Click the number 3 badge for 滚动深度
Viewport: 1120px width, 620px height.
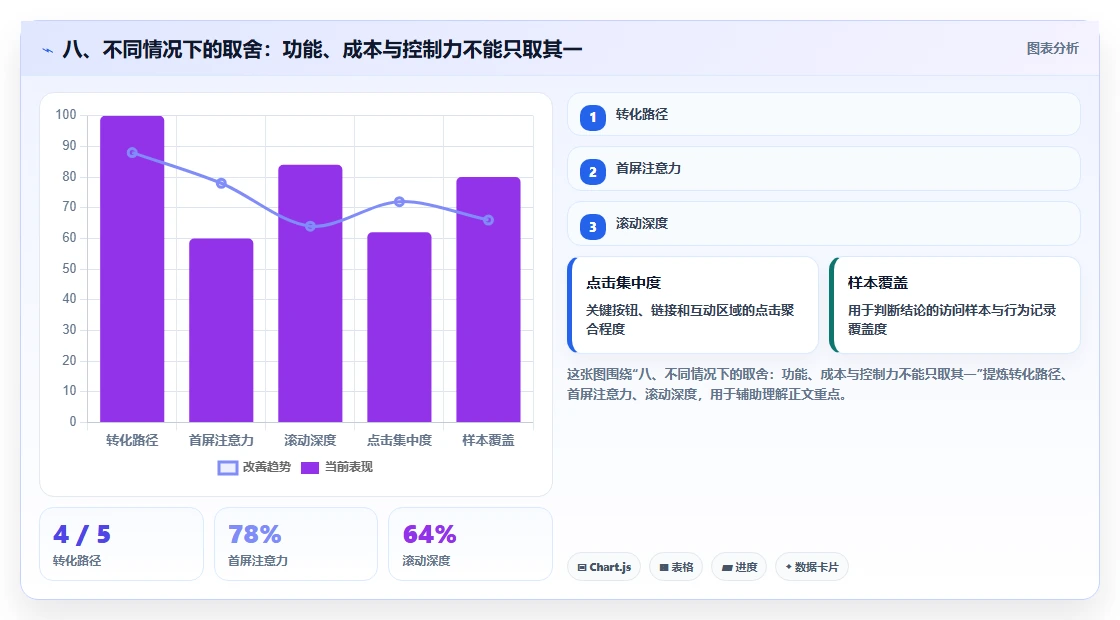tap(592, 226)
